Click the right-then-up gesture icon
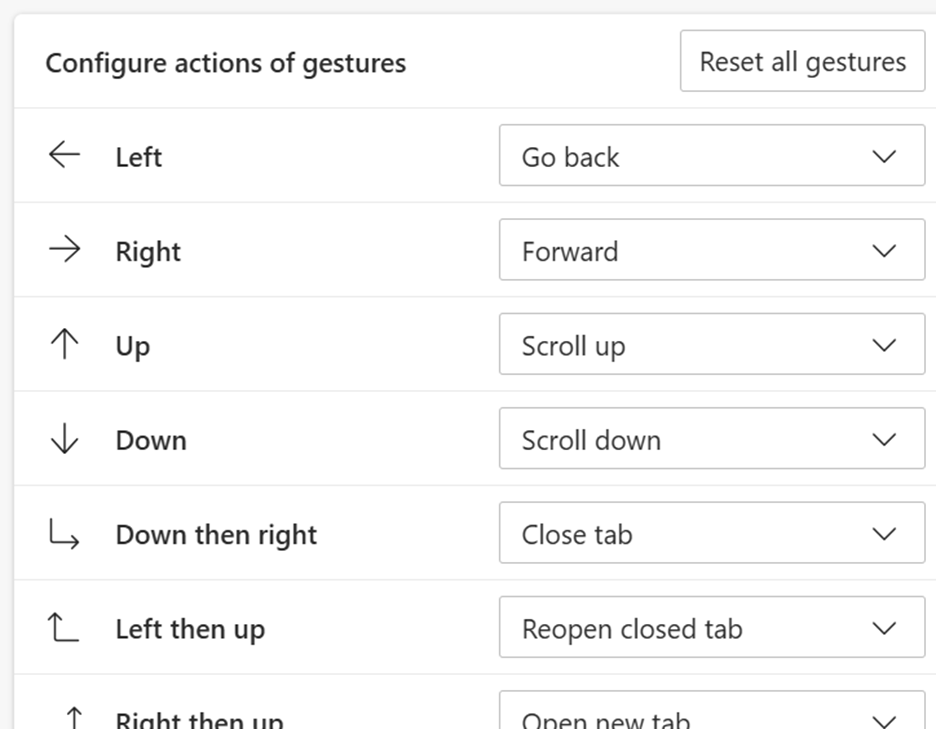 point(74,718)
